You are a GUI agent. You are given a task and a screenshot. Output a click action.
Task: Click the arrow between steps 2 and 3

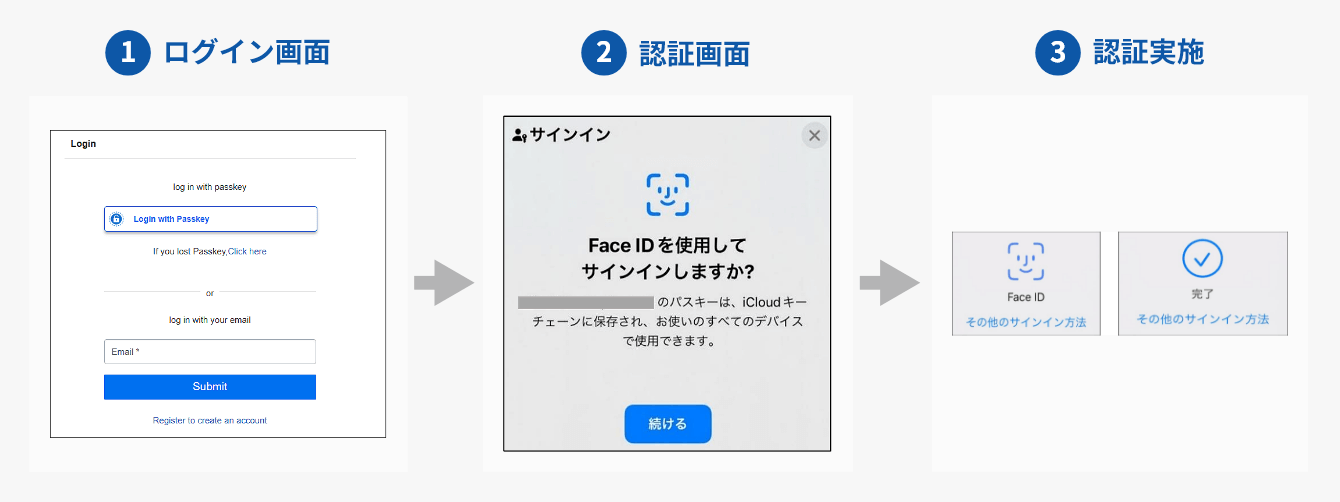(x=890, y=283)
